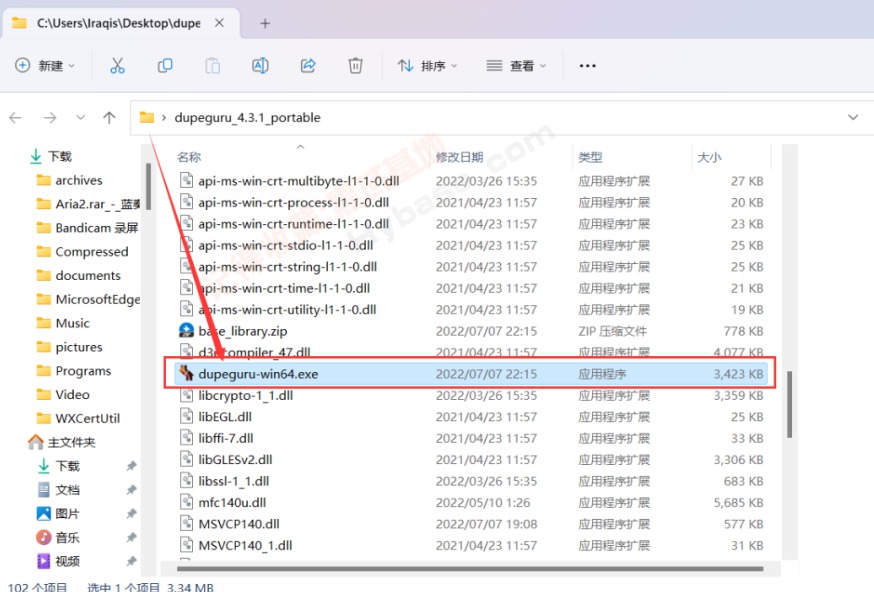Open pinned 文档 Documents in sidebar
The width and height of the screenshot is (874, 592).
tap(59, 490)
